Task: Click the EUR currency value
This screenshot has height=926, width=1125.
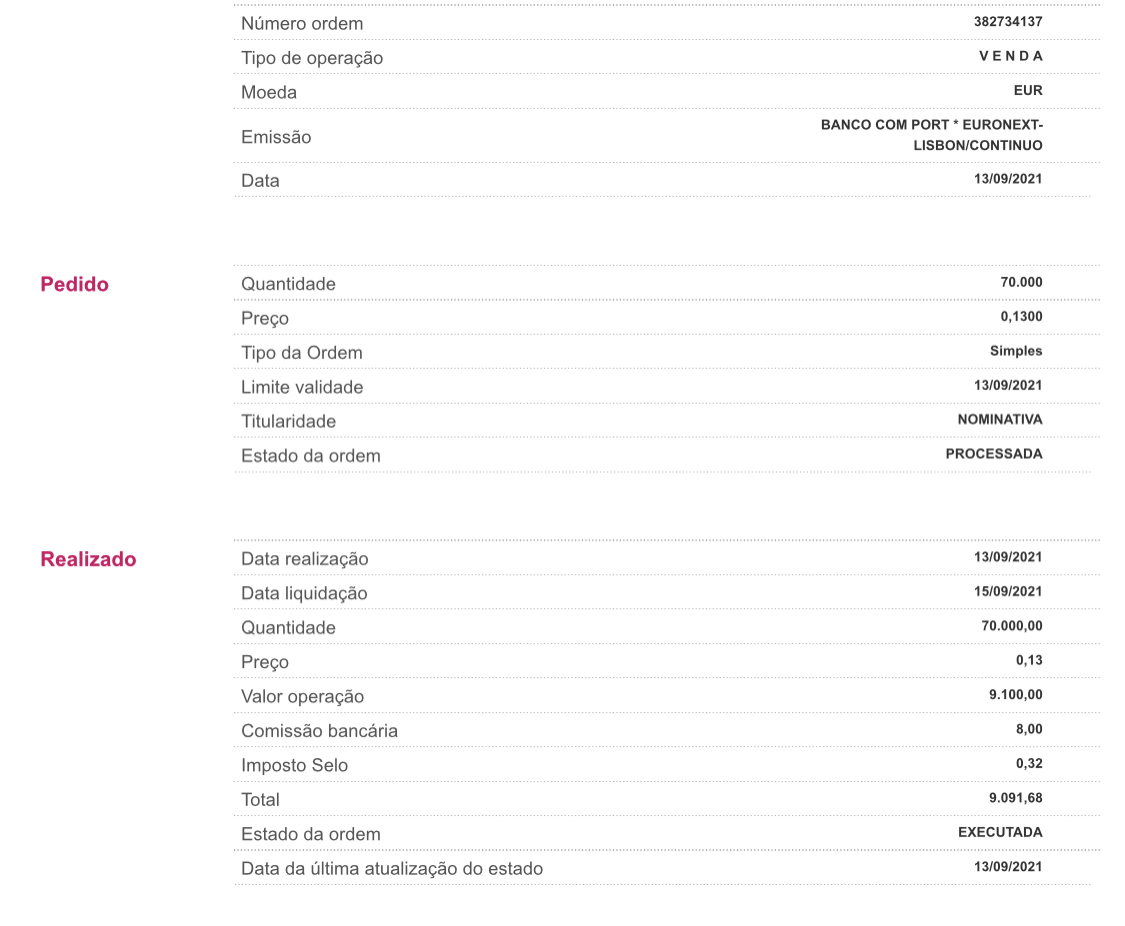Action: (1028, 90)
